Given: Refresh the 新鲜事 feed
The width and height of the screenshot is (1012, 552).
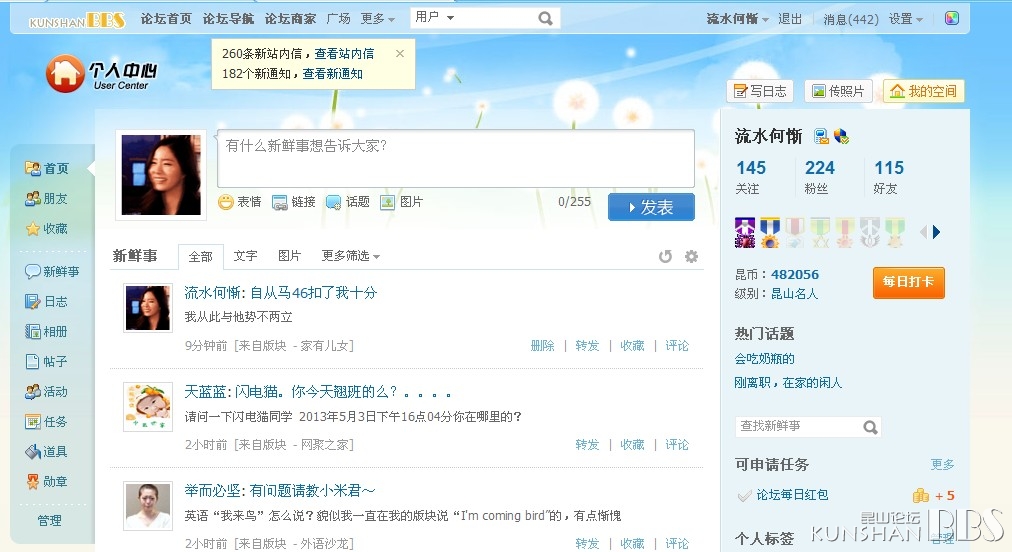Looking at the screenshot, I should [x=665, y=256].
